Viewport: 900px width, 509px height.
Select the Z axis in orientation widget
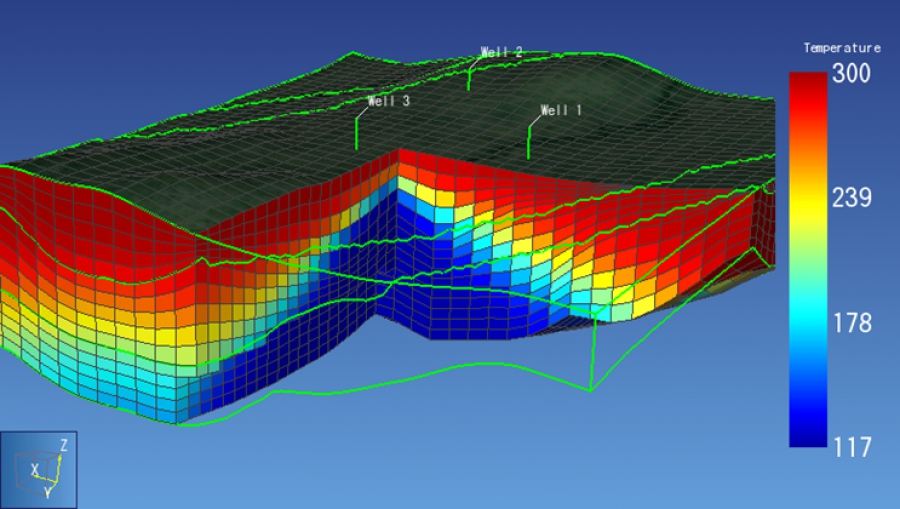pos(63,445)
